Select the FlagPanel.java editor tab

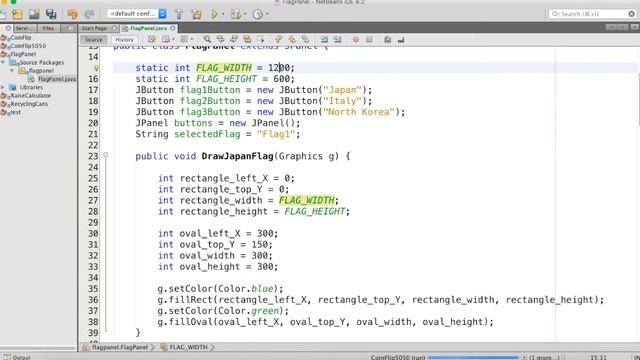148,28
